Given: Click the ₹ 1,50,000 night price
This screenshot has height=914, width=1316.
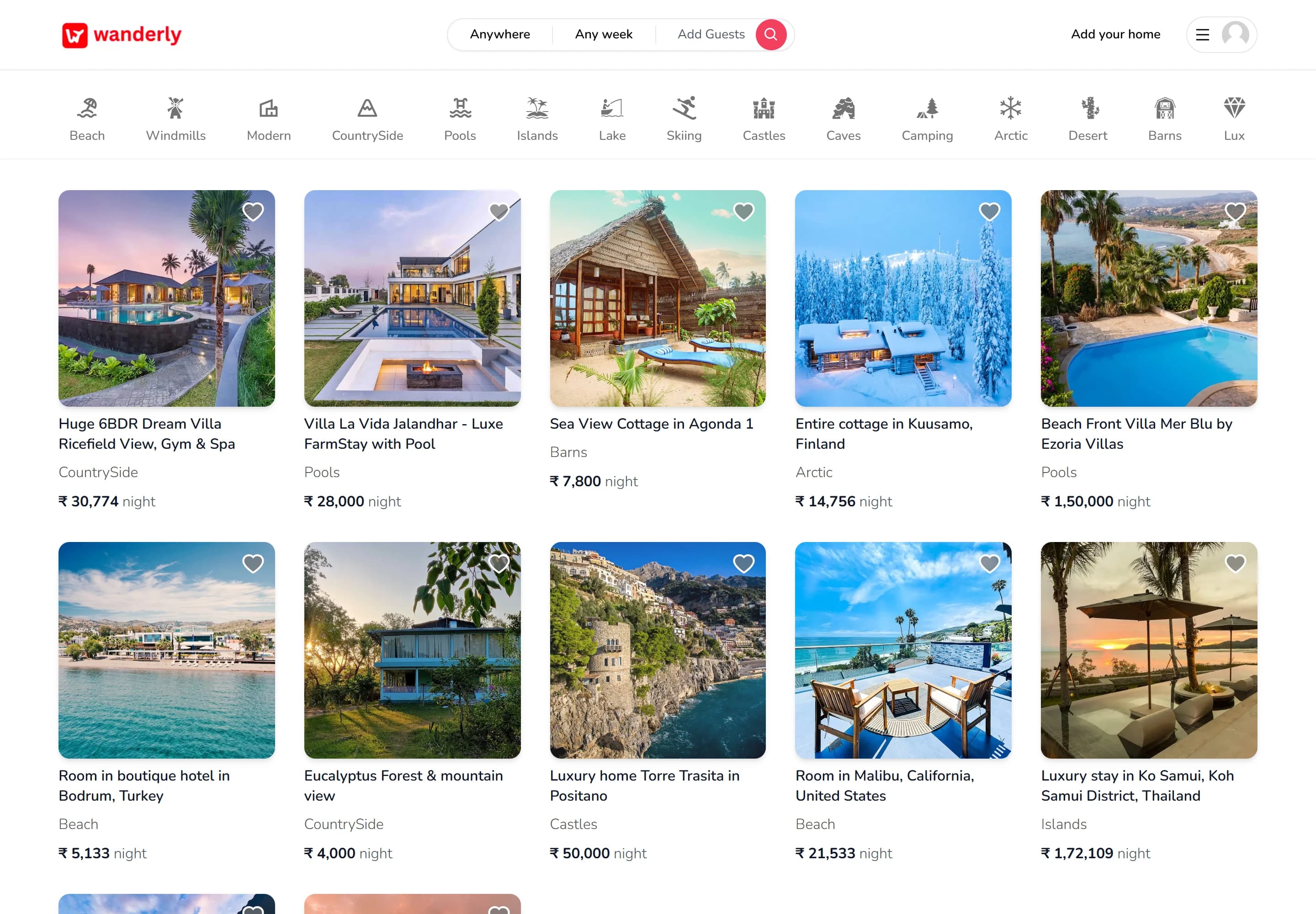Looking at the screenshot, I should tap(1095, 501).
